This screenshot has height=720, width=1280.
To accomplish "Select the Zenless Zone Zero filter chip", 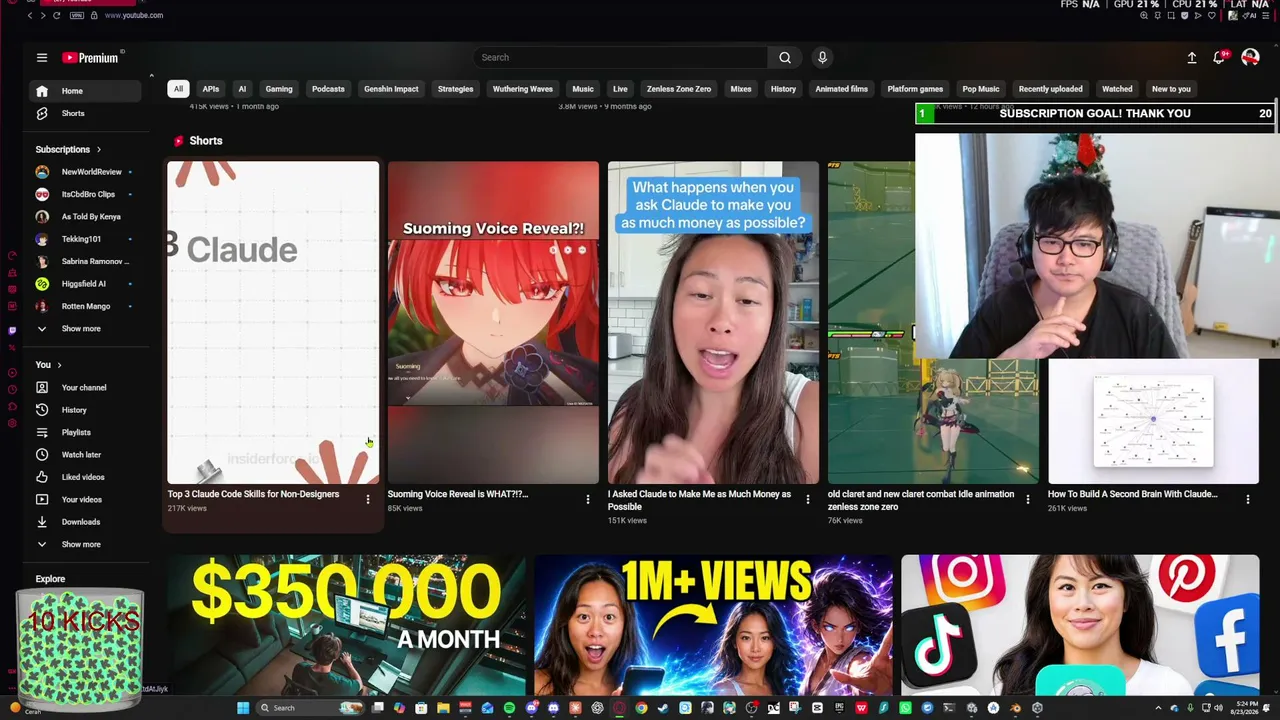I will [x=679, y=89].
